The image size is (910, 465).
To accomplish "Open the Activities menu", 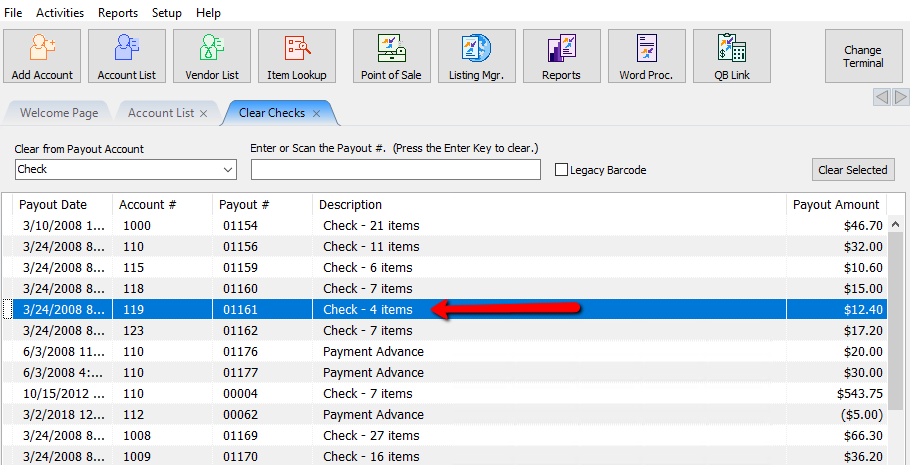I will click(x=60, y=12).
